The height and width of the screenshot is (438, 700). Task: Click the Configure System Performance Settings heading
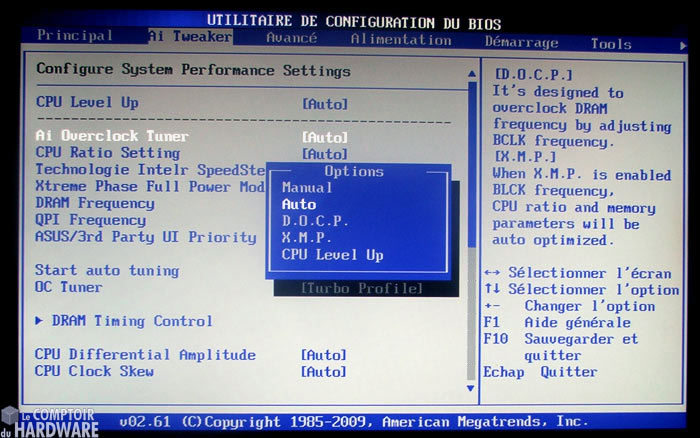coord(193,70)
